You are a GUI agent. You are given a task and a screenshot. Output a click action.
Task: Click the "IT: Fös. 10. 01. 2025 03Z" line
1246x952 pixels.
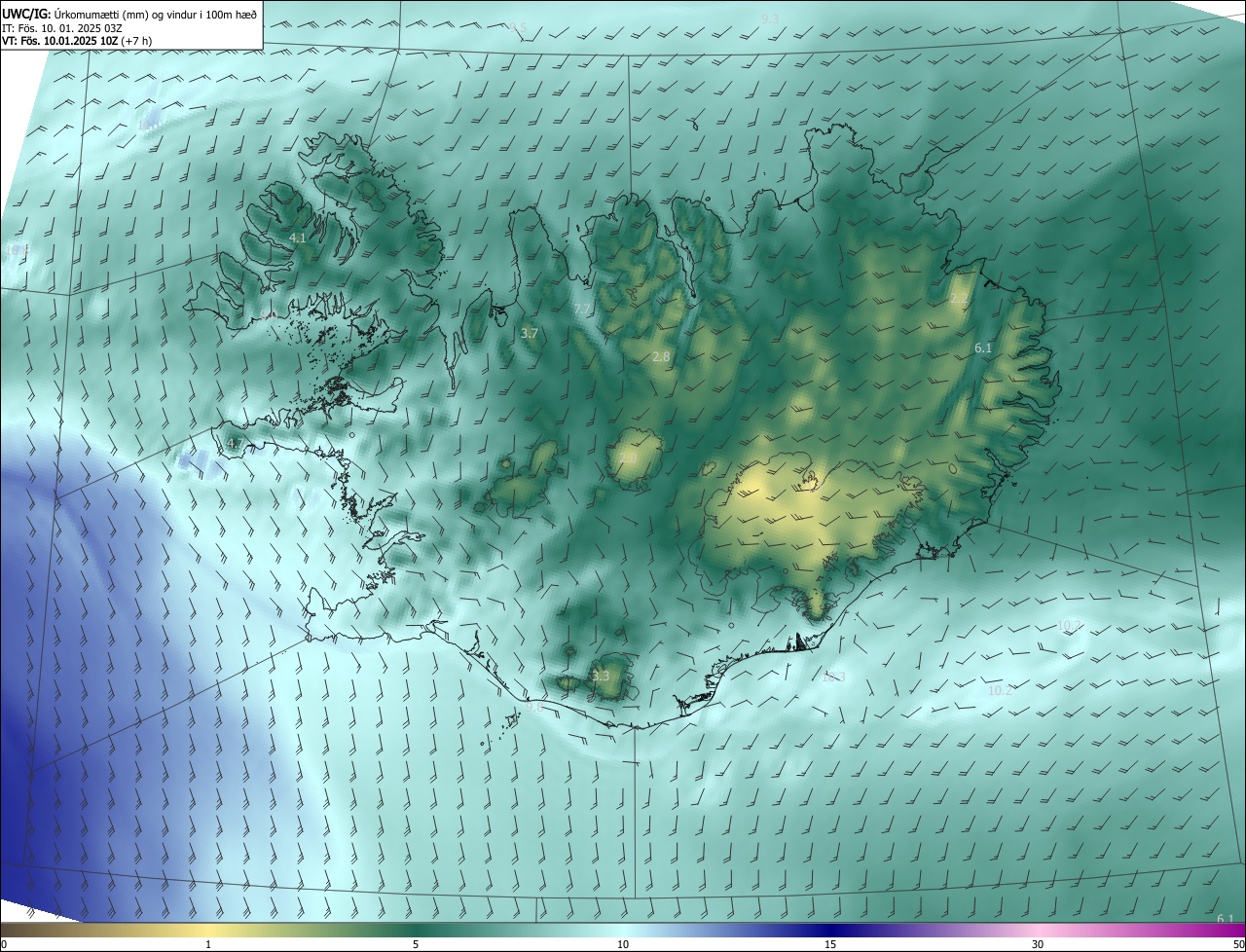(61, 27)
